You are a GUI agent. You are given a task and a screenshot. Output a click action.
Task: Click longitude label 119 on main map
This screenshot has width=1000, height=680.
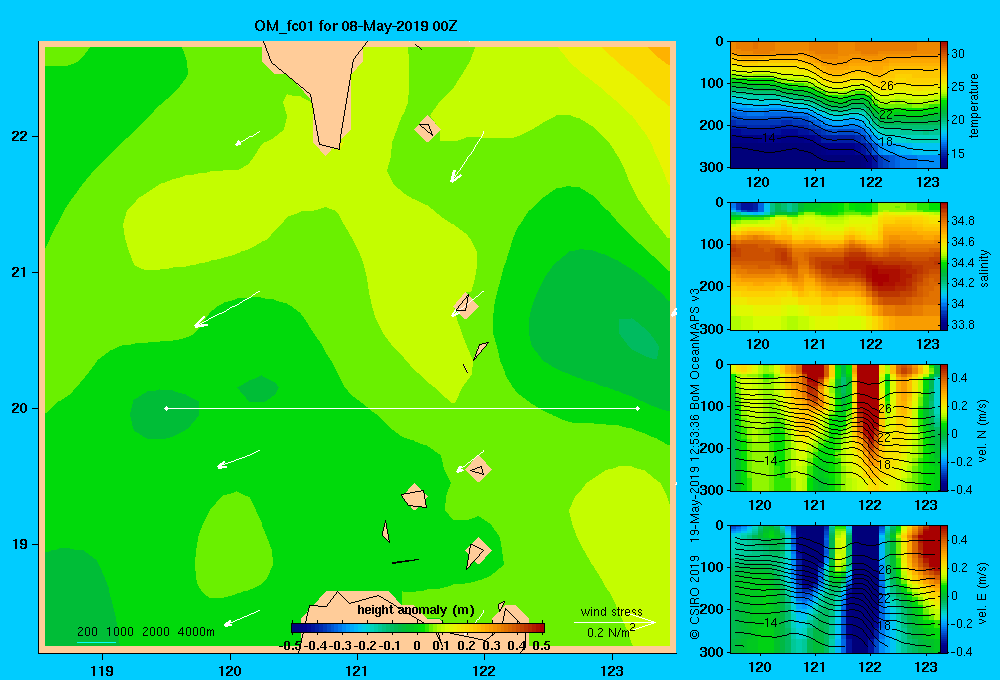[102, 670]
